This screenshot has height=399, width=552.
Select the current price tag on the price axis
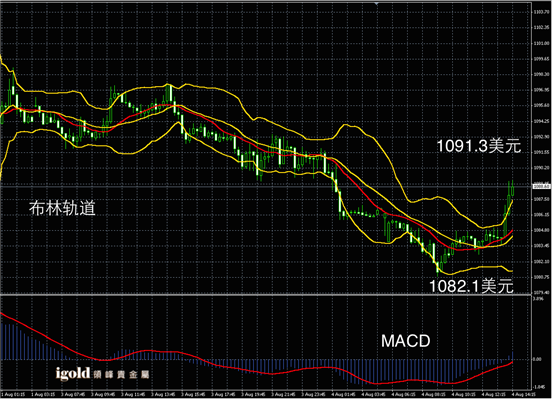coord(541,186)
